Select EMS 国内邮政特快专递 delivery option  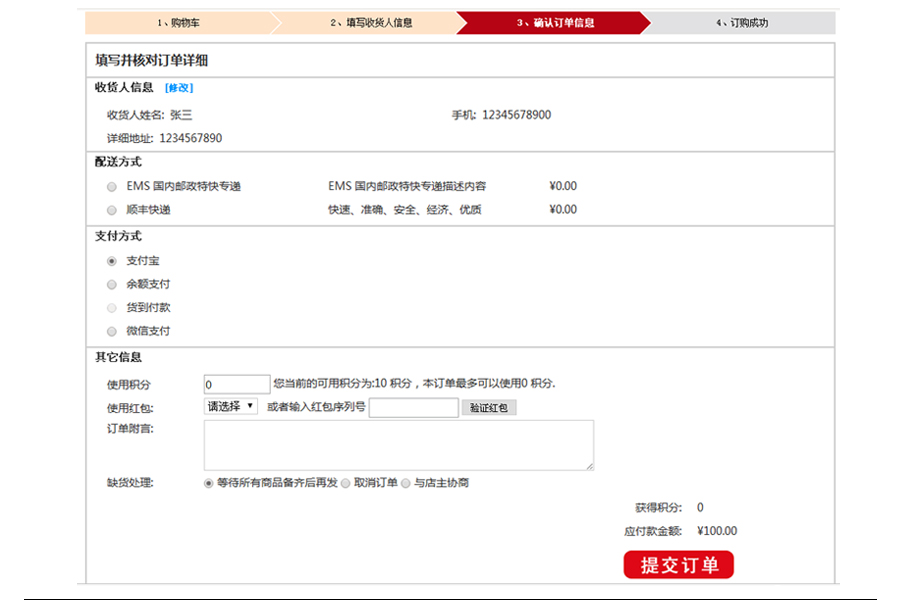112,187
